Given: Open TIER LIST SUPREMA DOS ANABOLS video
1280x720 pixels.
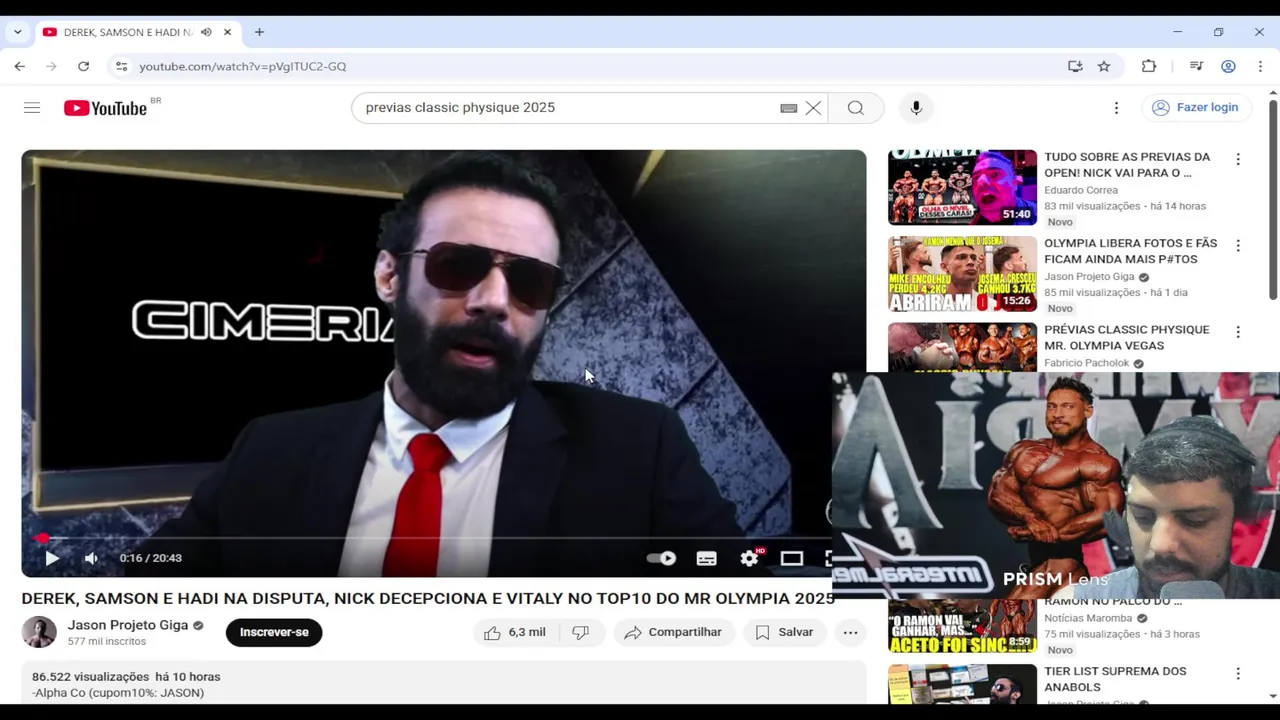Looking at the screenshot, I should tap(1115, 679).
